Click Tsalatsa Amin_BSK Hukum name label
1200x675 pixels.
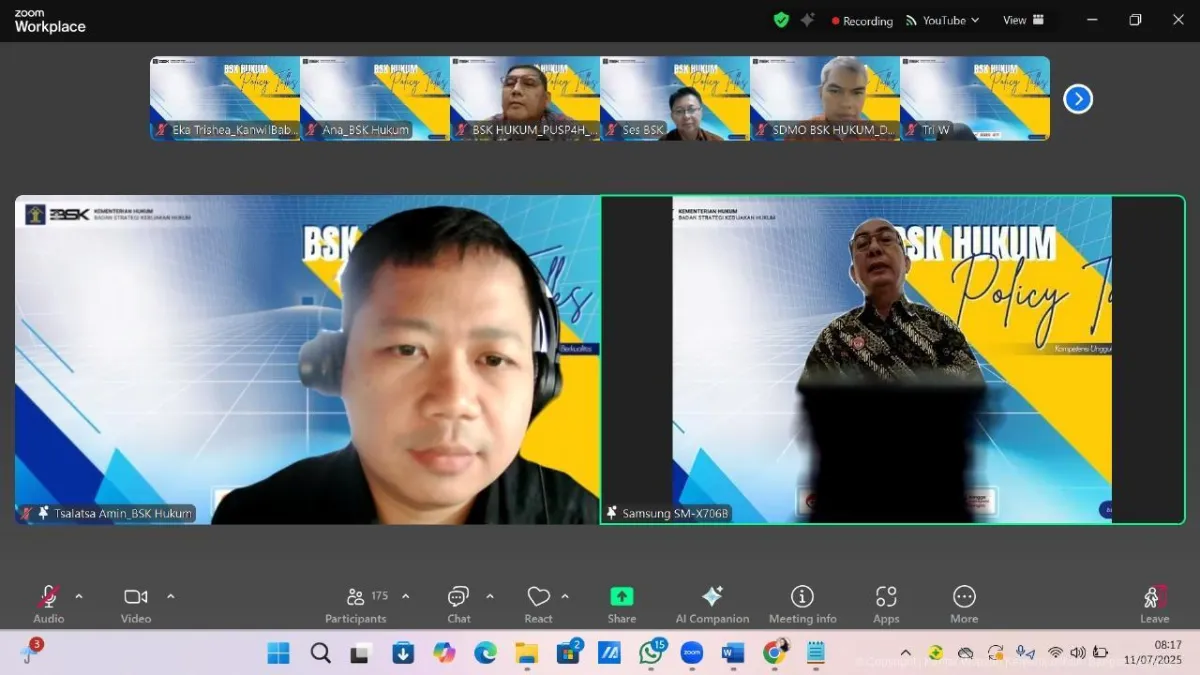pyautogui.click(x=123, y=513)
